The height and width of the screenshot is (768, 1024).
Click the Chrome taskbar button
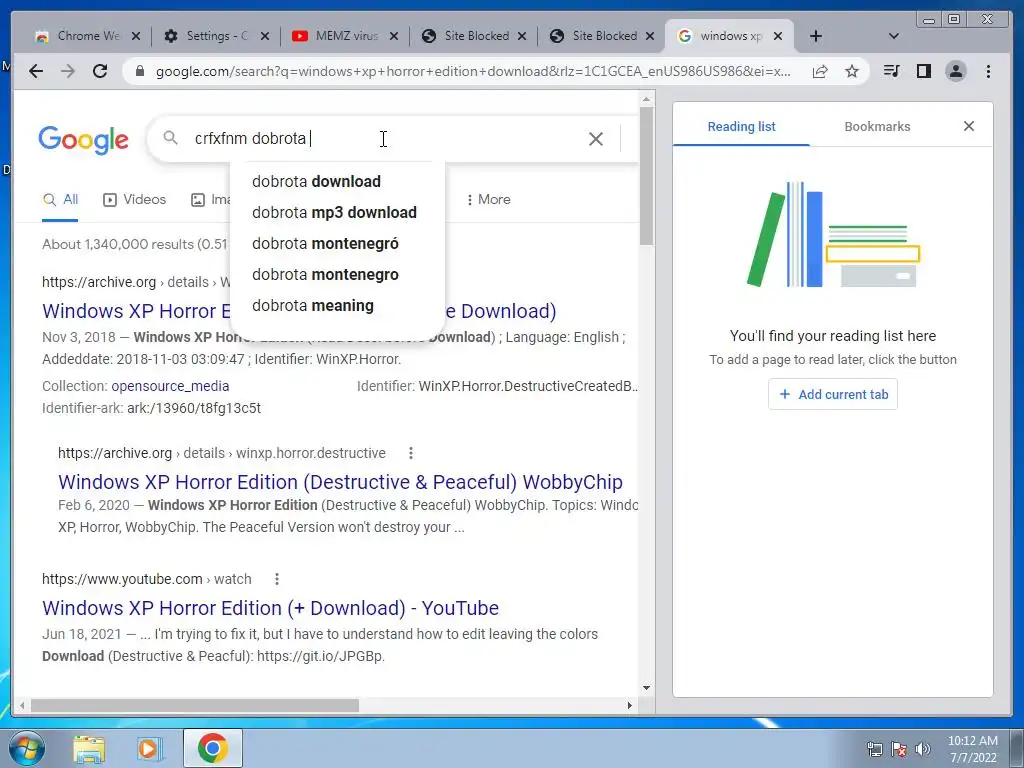(212, 748)
